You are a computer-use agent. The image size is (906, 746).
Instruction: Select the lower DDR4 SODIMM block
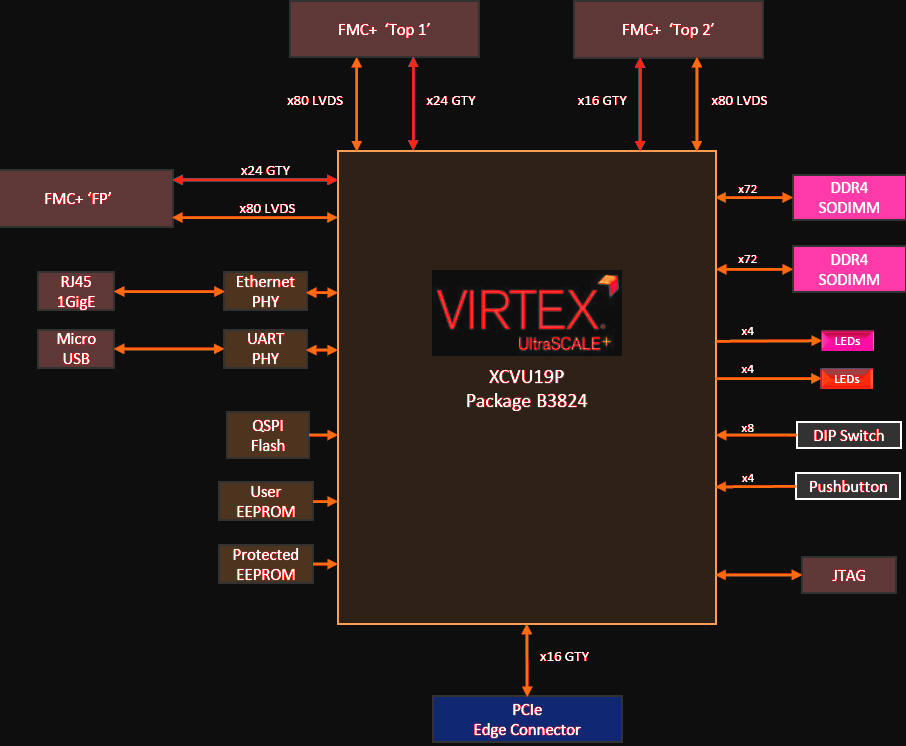point(849,269)
